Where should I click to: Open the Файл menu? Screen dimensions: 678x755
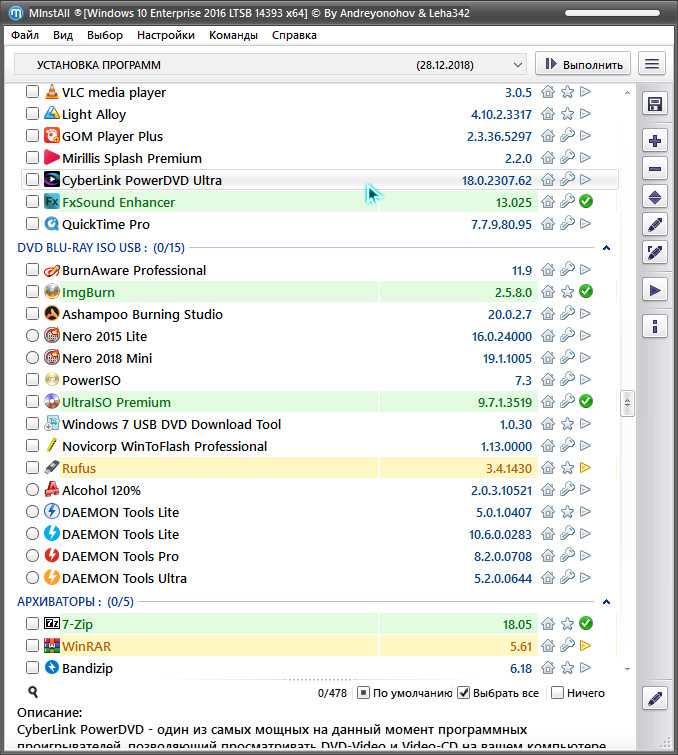(25, 35)
